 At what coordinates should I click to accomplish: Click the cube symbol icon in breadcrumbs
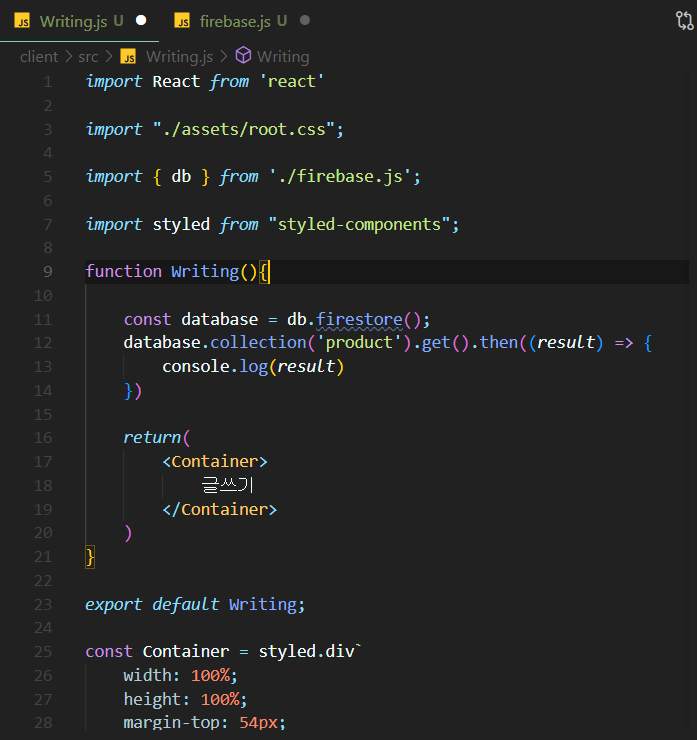point(244,55)
